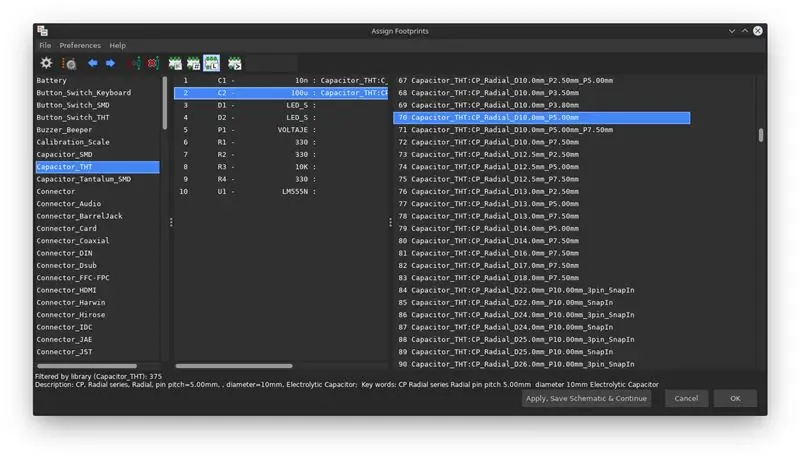The image size is (800, 458).
Task: Select the Connector_HDMI library
Action: [97, 290]
